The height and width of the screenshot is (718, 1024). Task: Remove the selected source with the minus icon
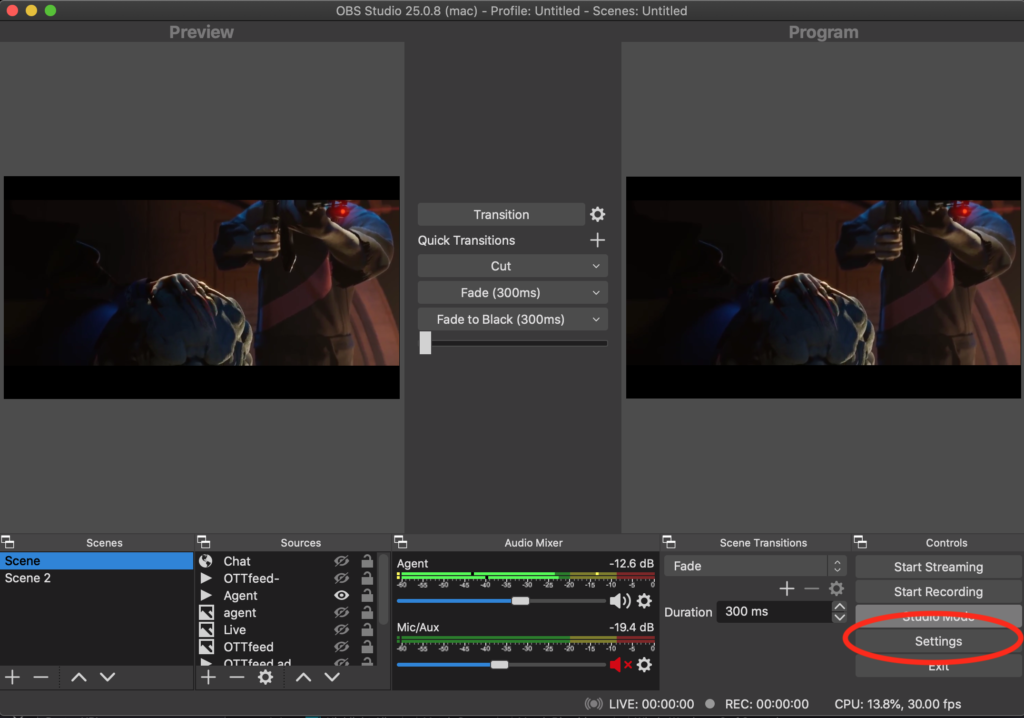tap(236, 677)
